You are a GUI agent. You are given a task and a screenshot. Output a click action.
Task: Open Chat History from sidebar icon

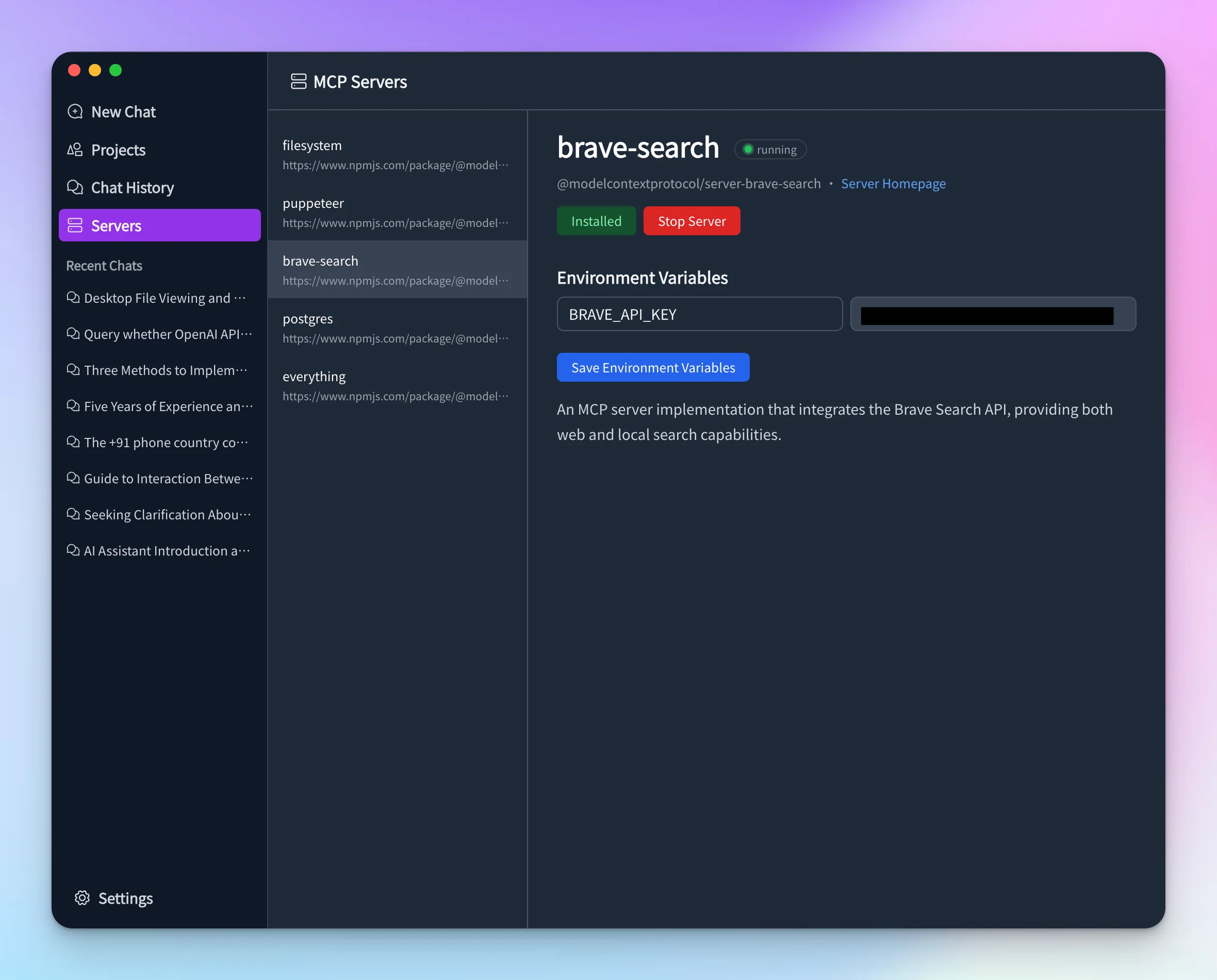pos(75,187)
